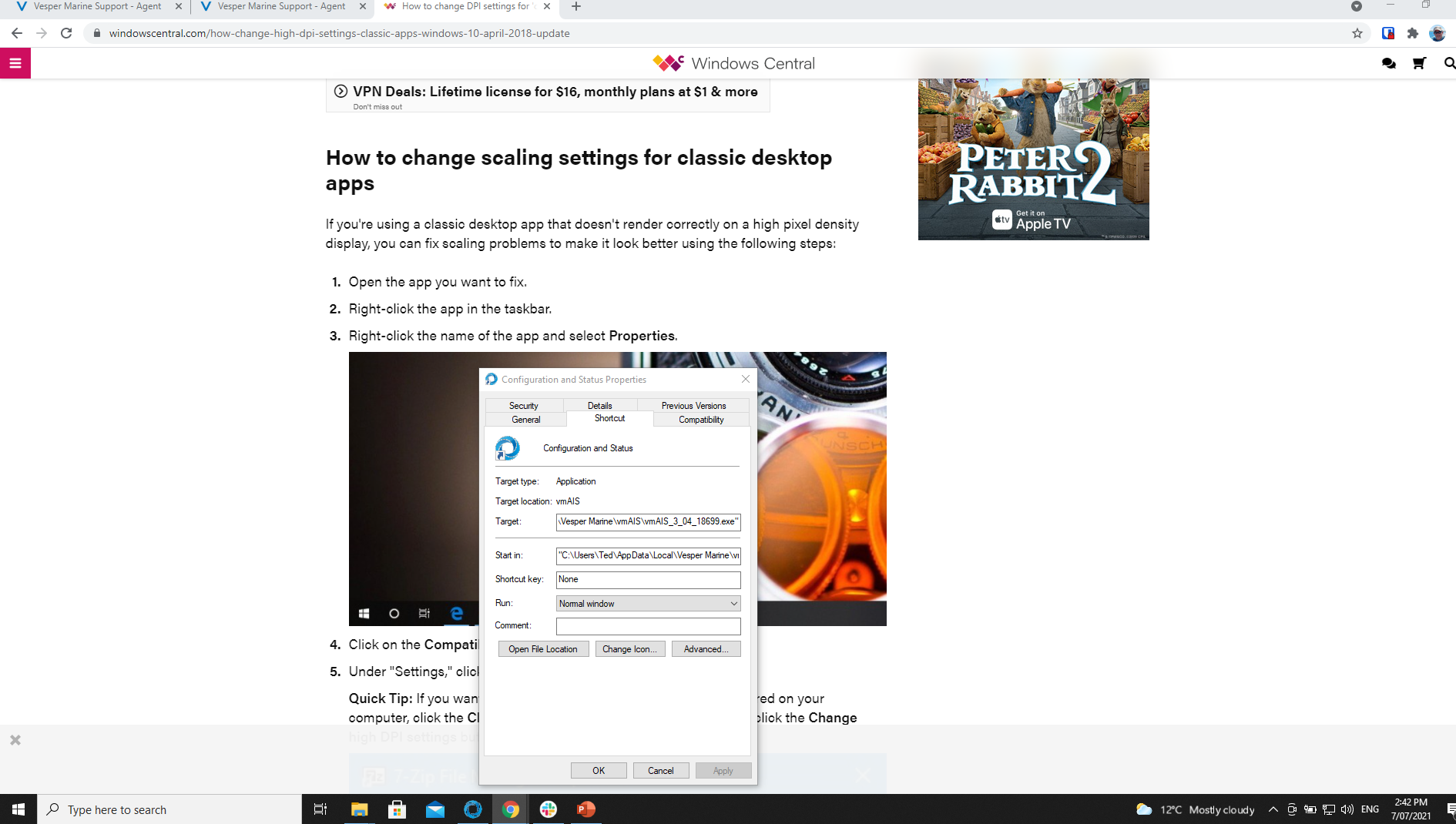Screen dimensions: 1456x824
Task: Bookmark this page with the star icon
Action: coord(1357,33)
